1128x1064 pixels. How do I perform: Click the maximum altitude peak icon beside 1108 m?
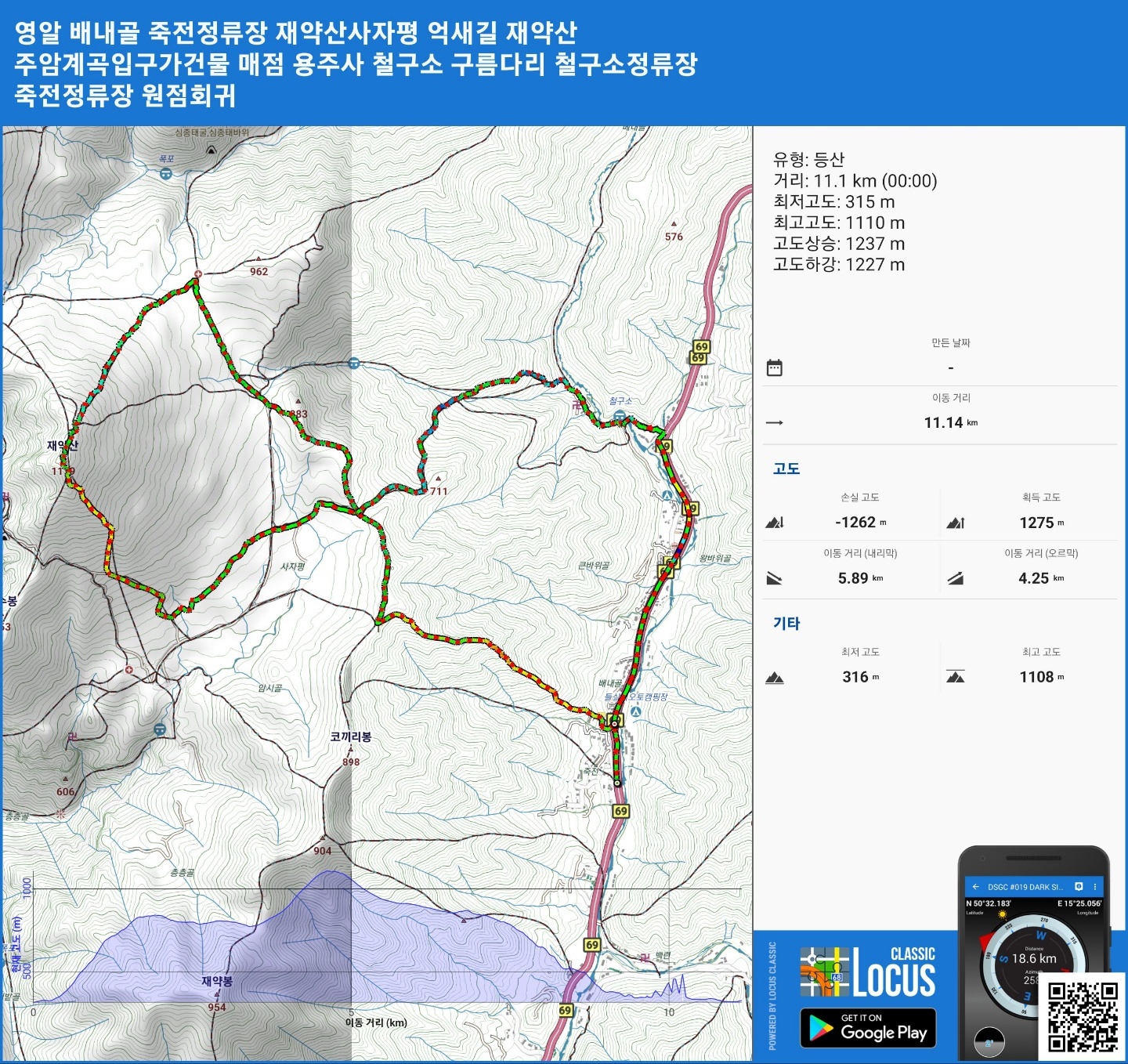(x=956, y=677)
